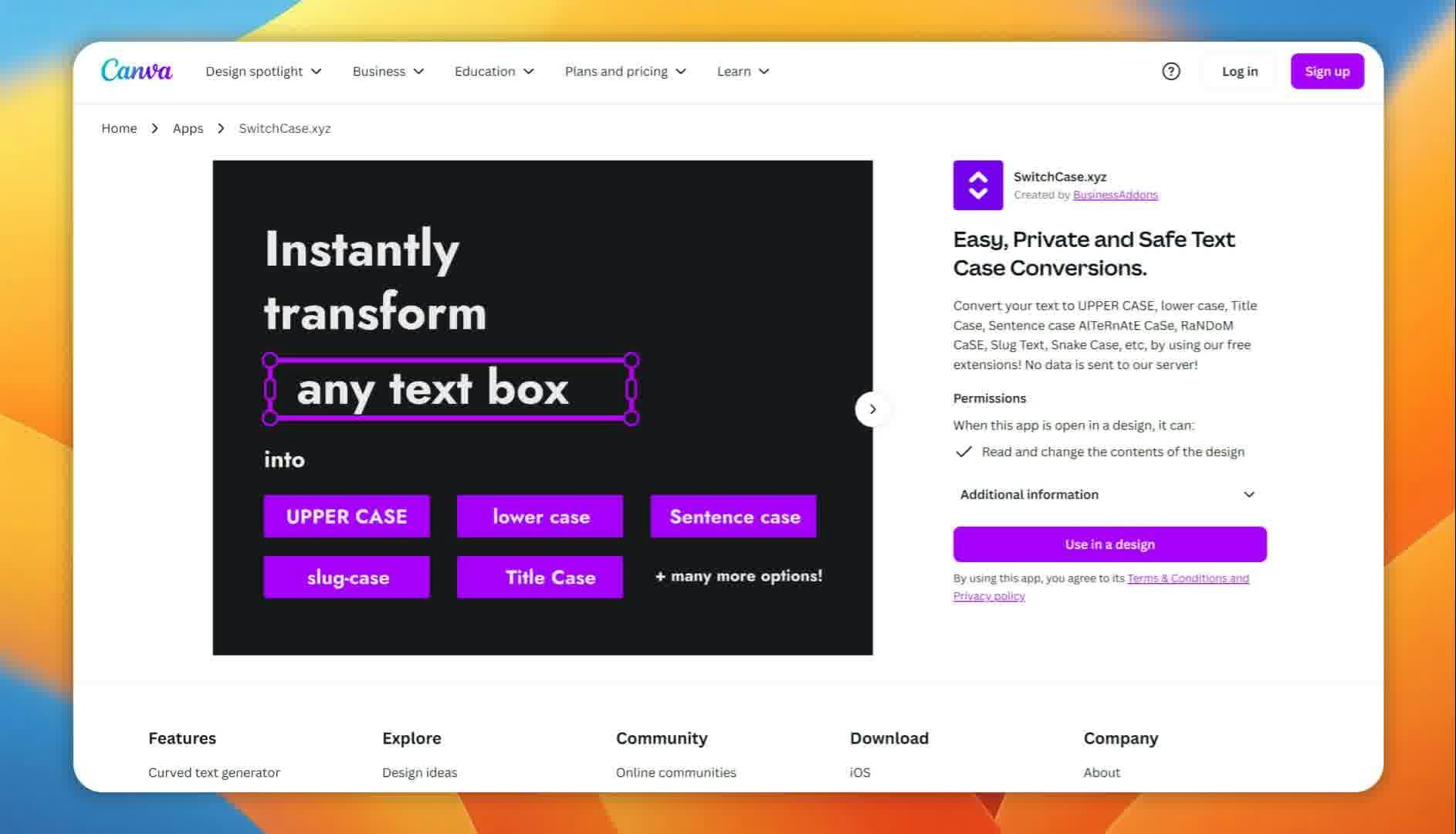Click the app preview image
Screen dimensions: 1456x834
pos(543,408)
